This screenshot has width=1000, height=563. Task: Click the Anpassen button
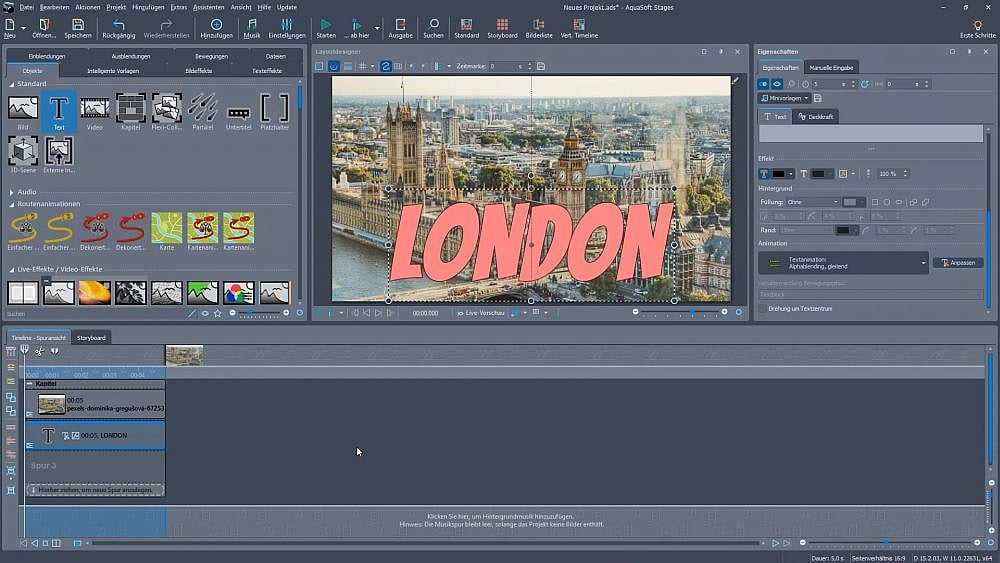click(x=957, y=263)
